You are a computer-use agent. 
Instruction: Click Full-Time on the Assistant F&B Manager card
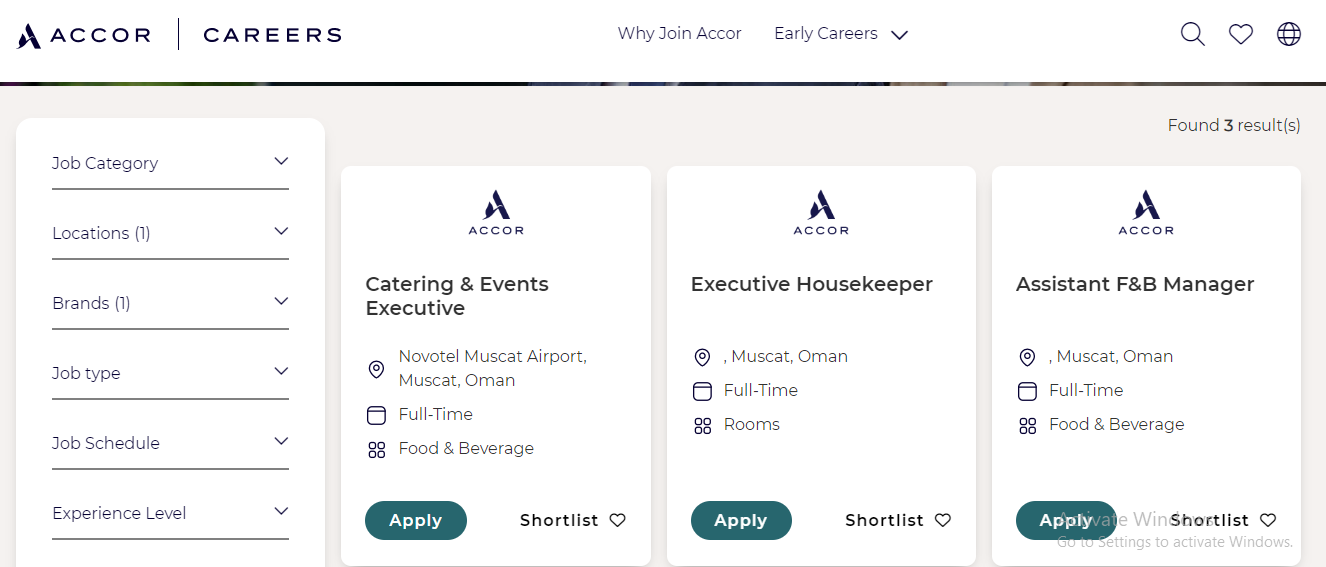point(1086,391)
